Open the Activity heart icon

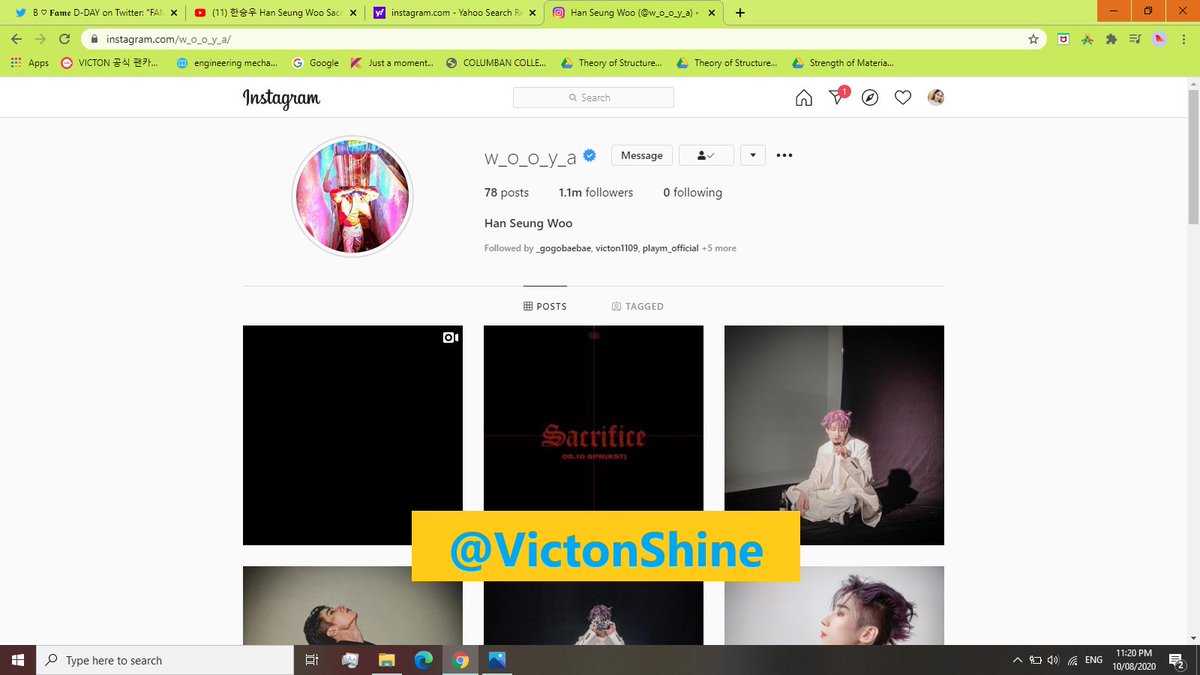tap(902, 97)
